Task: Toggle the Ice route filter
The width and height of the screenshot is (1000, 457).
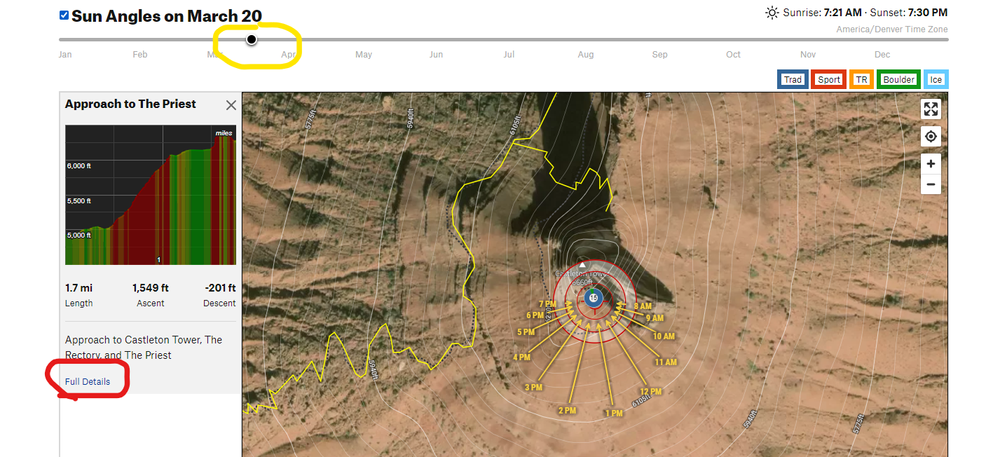Action: coord(936,80)
